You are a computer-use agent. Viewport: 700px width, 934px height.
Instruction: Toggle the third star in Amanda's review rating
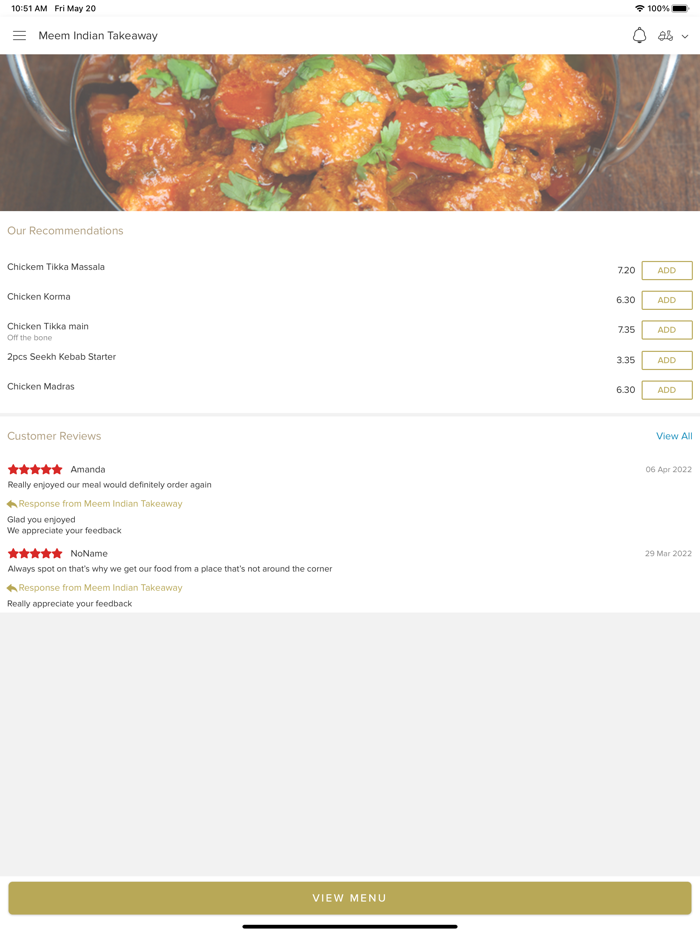pyautogui.click(x=35, y=468)
